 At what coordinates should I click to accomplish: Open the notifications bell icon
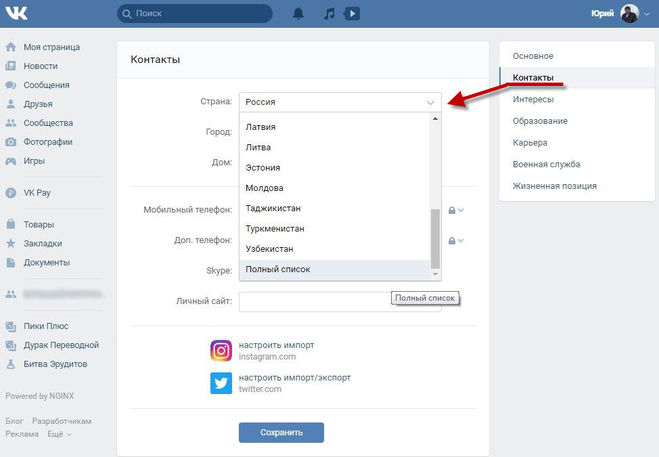click(298, 14)
